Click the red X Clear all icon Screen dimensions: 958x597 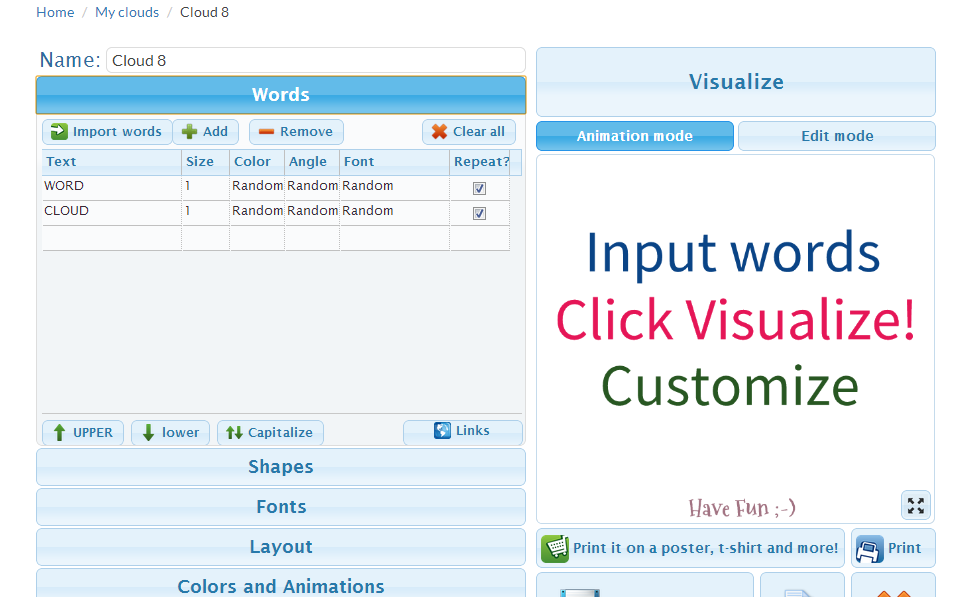coord(439,131)
